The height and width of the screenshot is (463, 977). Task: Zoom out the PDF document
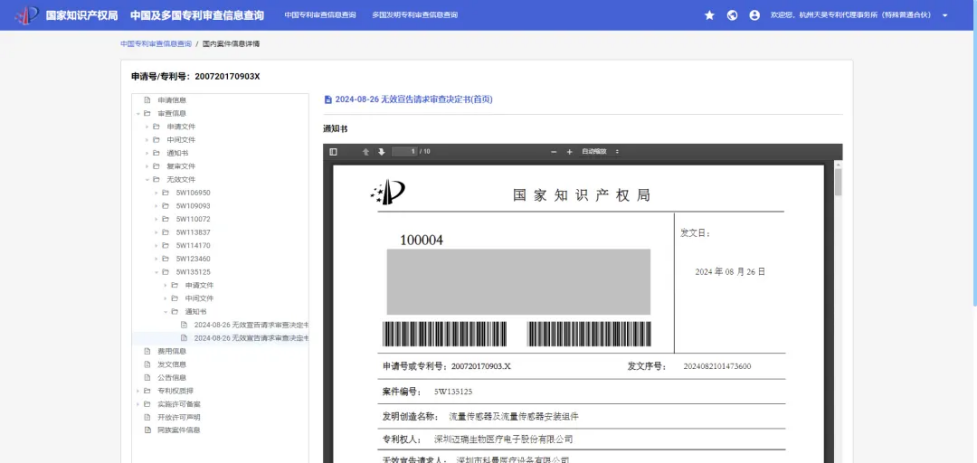[x=555, y=152]
